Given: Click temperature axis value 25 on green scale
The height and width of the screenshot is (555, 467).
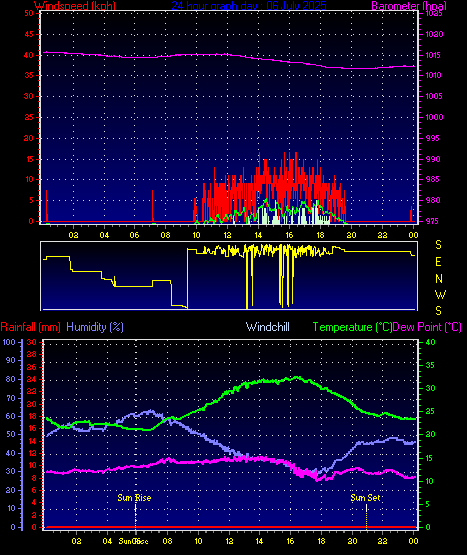Looking at the screenshot, I should pyautogui.click(x=430, y=412).
